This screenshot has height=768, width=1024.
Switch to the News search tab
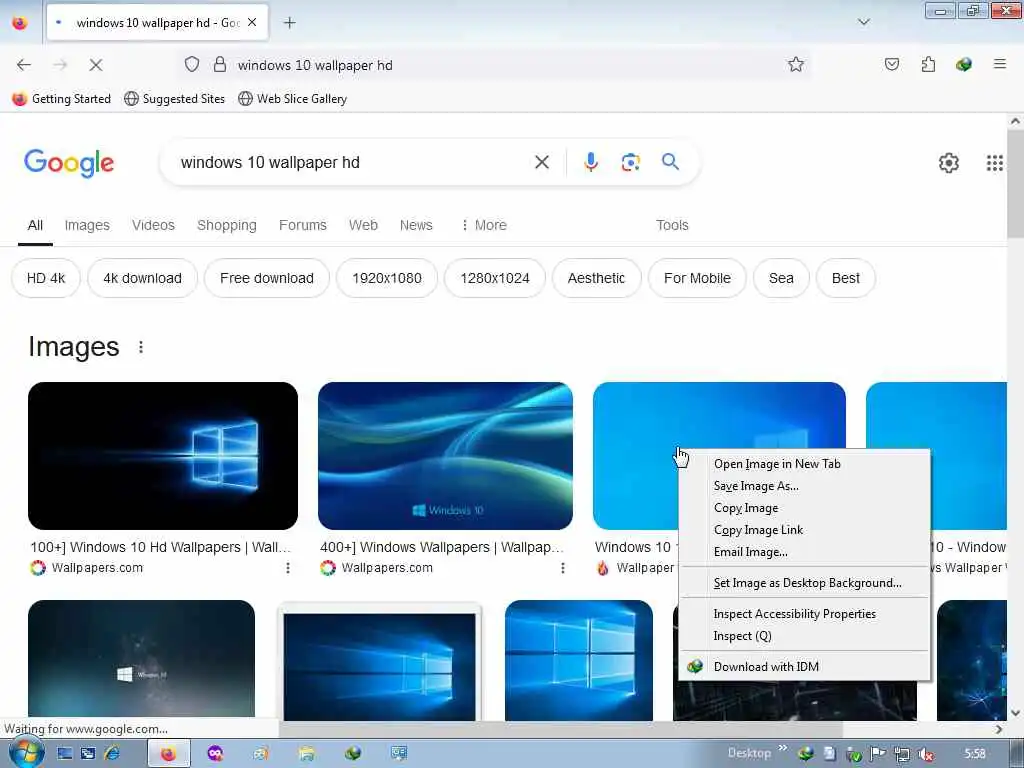[x=416, y=225]
